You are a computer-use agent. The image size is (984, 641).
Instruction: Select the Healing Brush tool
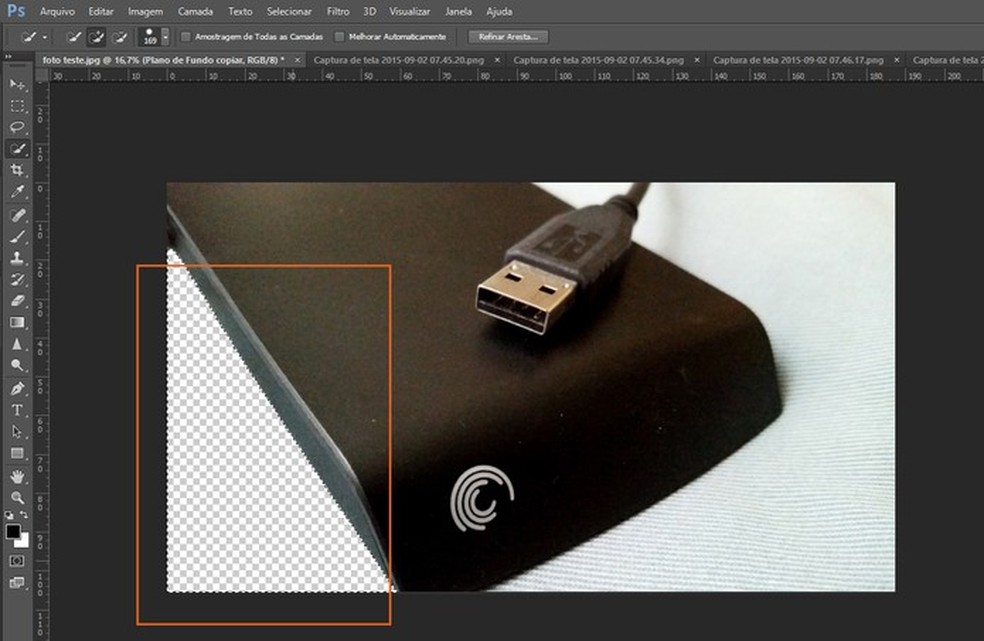[17, 215]
